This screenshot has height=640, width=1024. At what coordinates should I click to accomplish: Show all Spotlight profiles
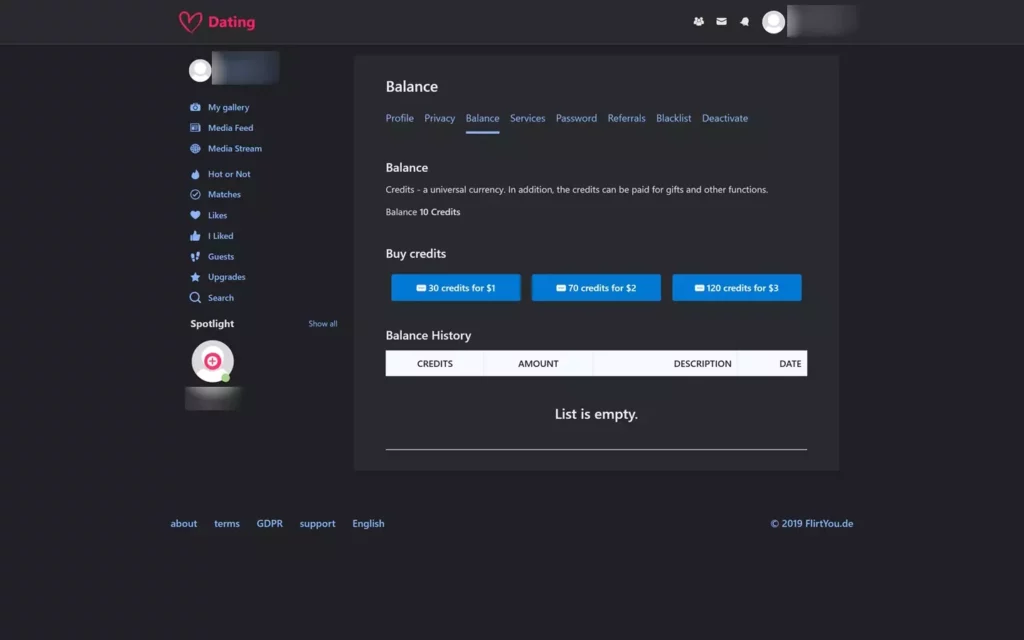click(322, 323)
